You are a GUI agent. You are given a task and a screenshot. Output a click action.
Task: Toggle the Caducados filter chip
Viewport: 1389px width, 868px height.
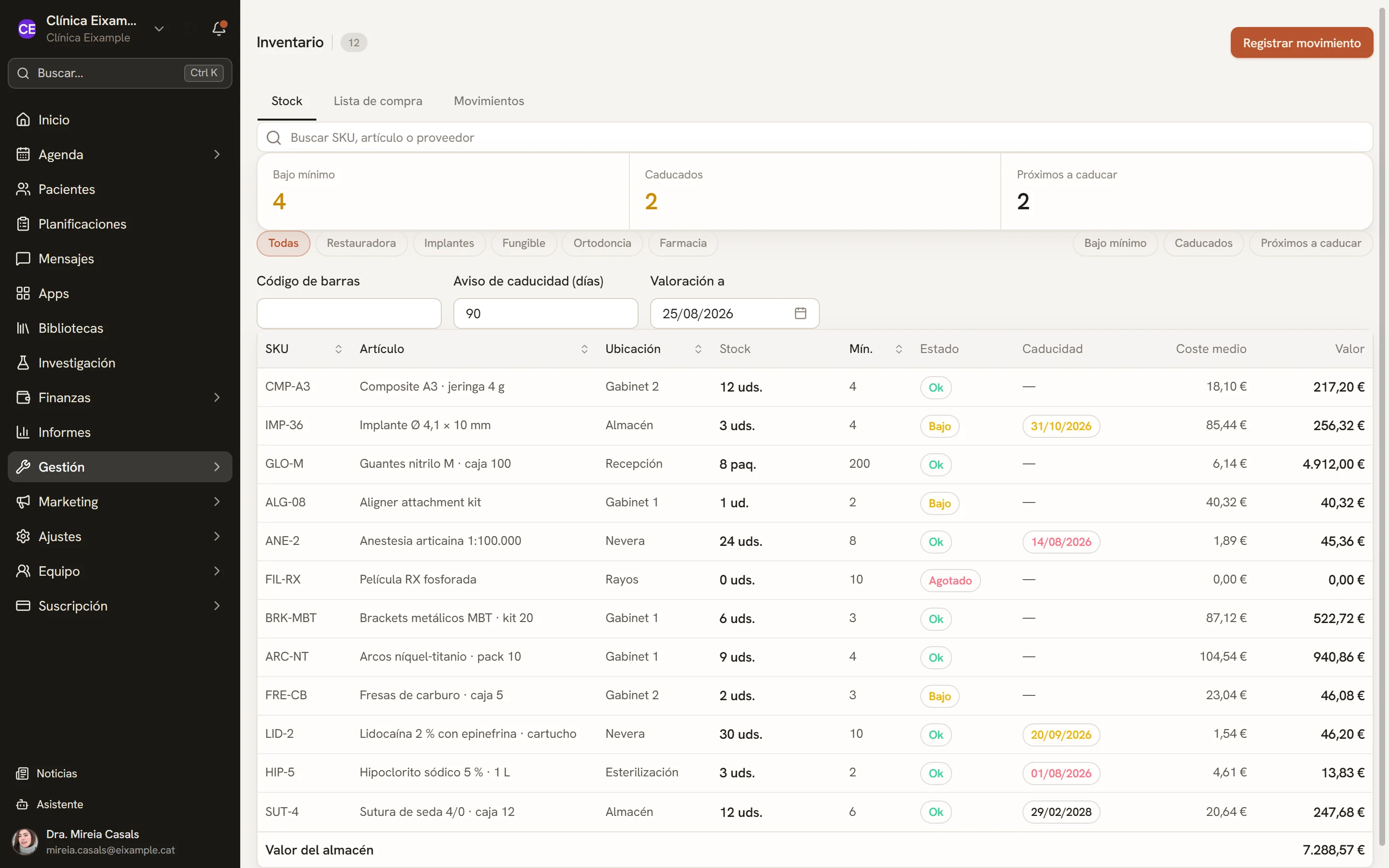tap(1203, 244)
